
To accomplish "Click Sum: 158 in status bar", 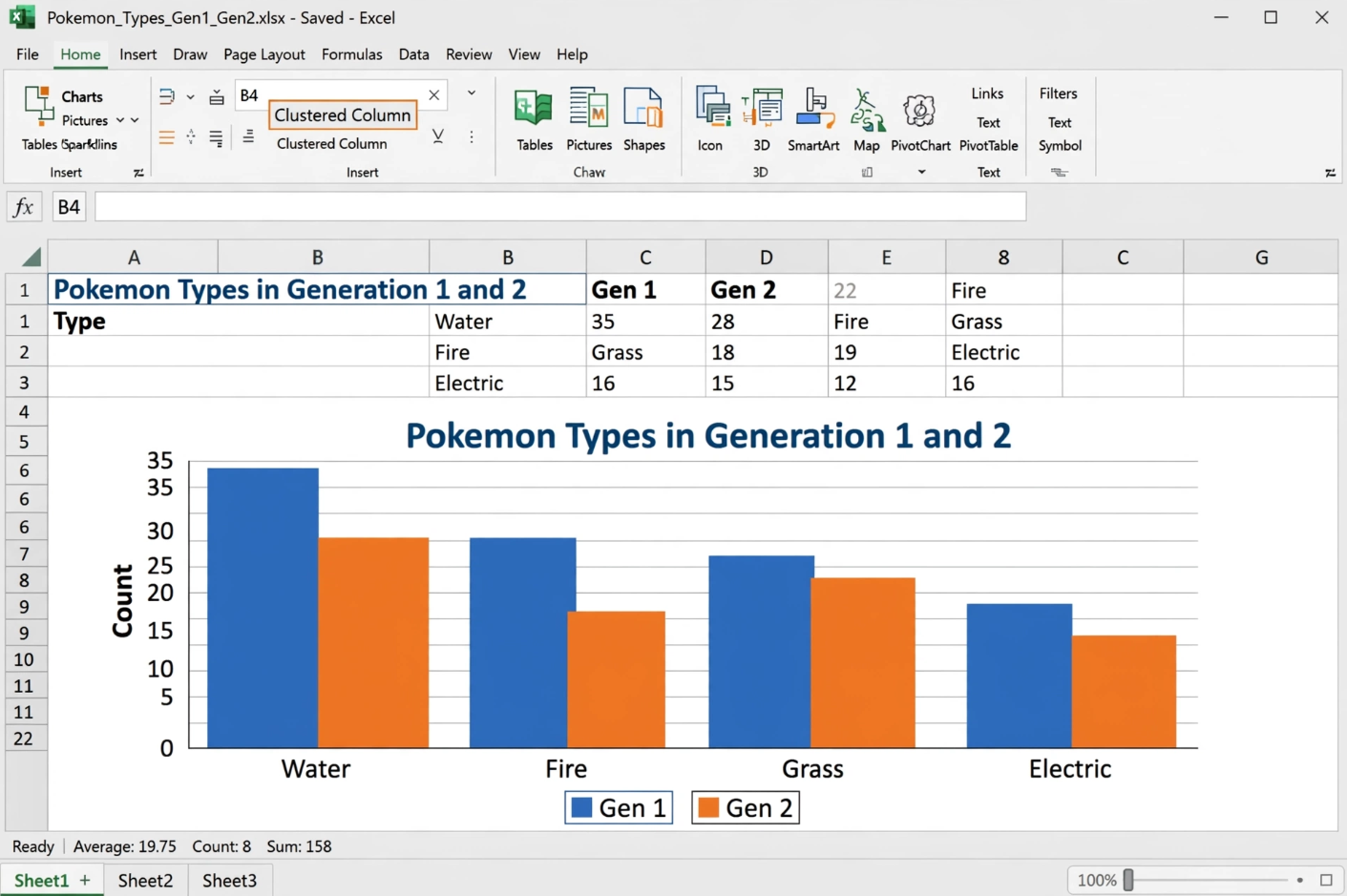I will click(299, 846).
